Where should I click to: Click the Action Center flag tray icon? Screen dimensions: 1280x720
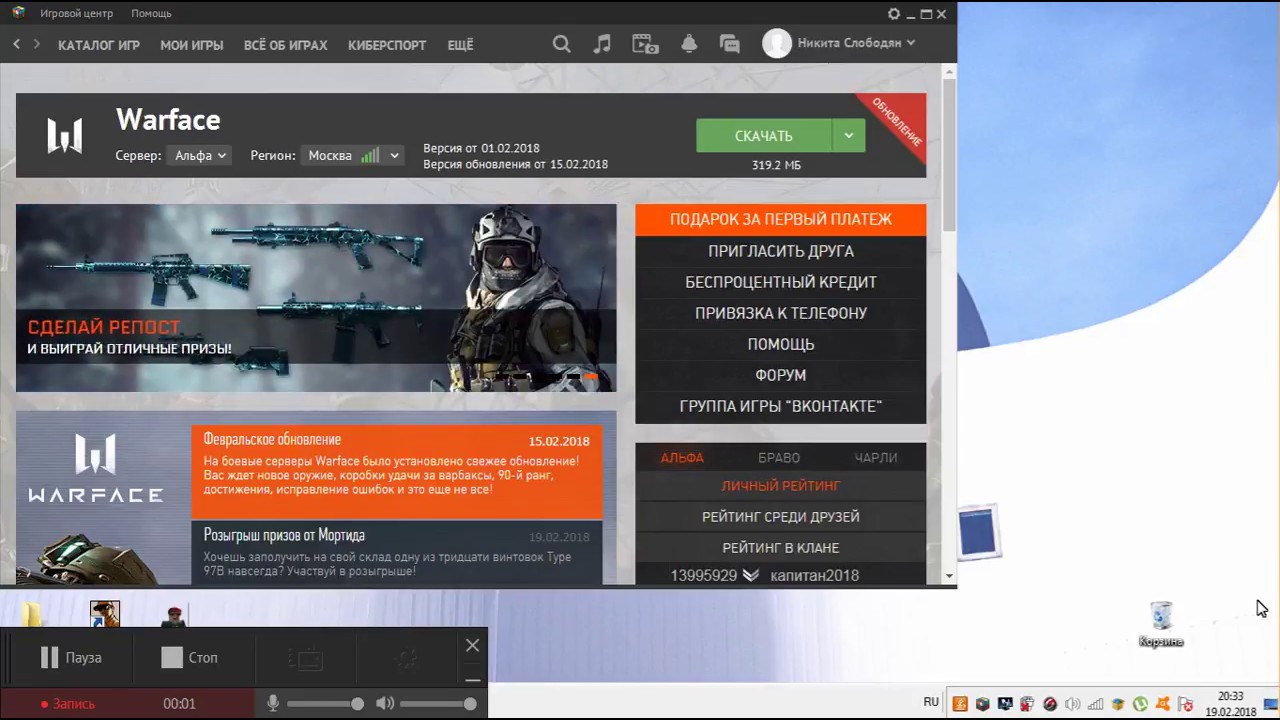[1185, 703]
